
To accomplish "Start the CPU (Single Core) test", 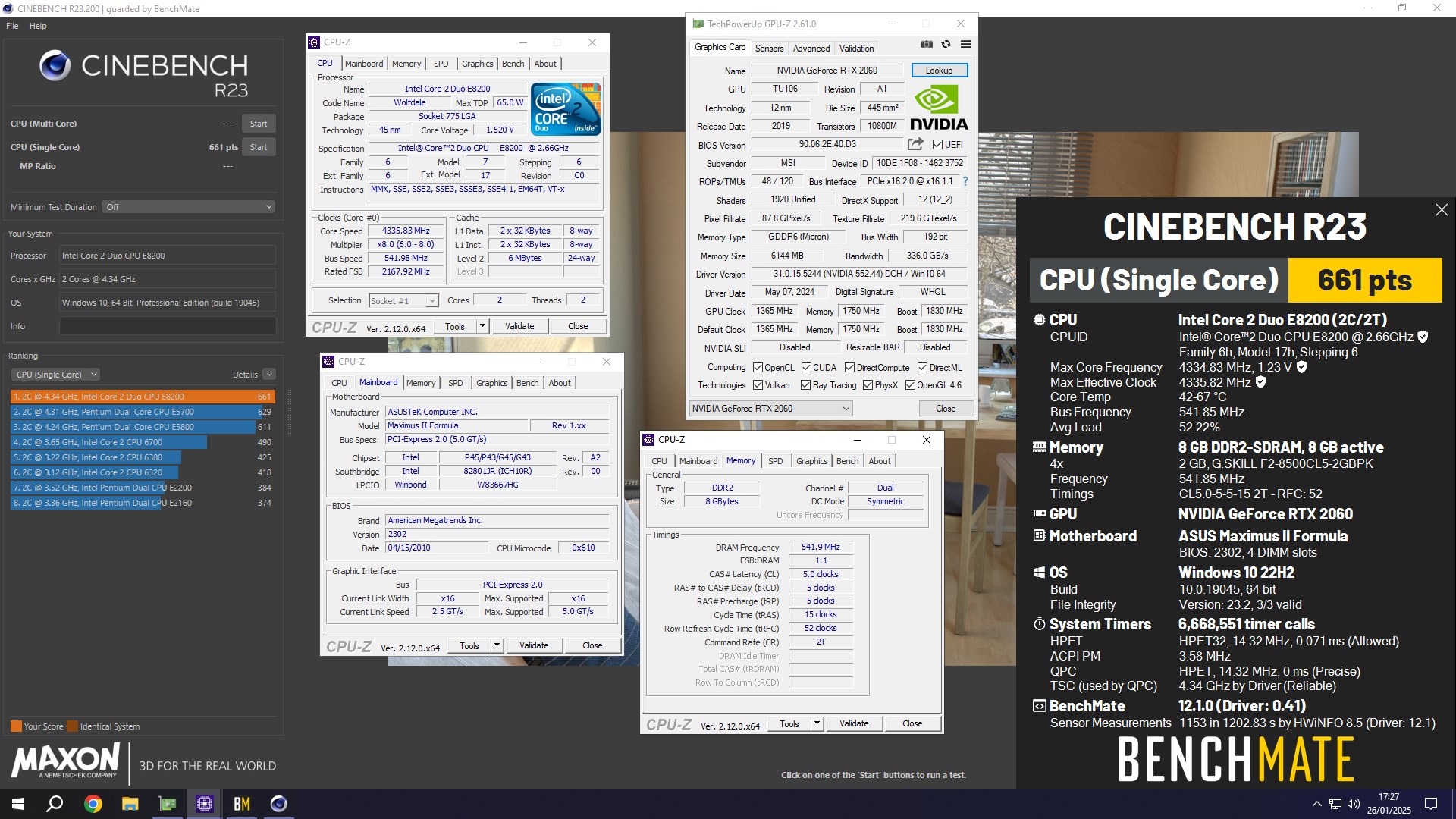I will [x=259, y=147].
